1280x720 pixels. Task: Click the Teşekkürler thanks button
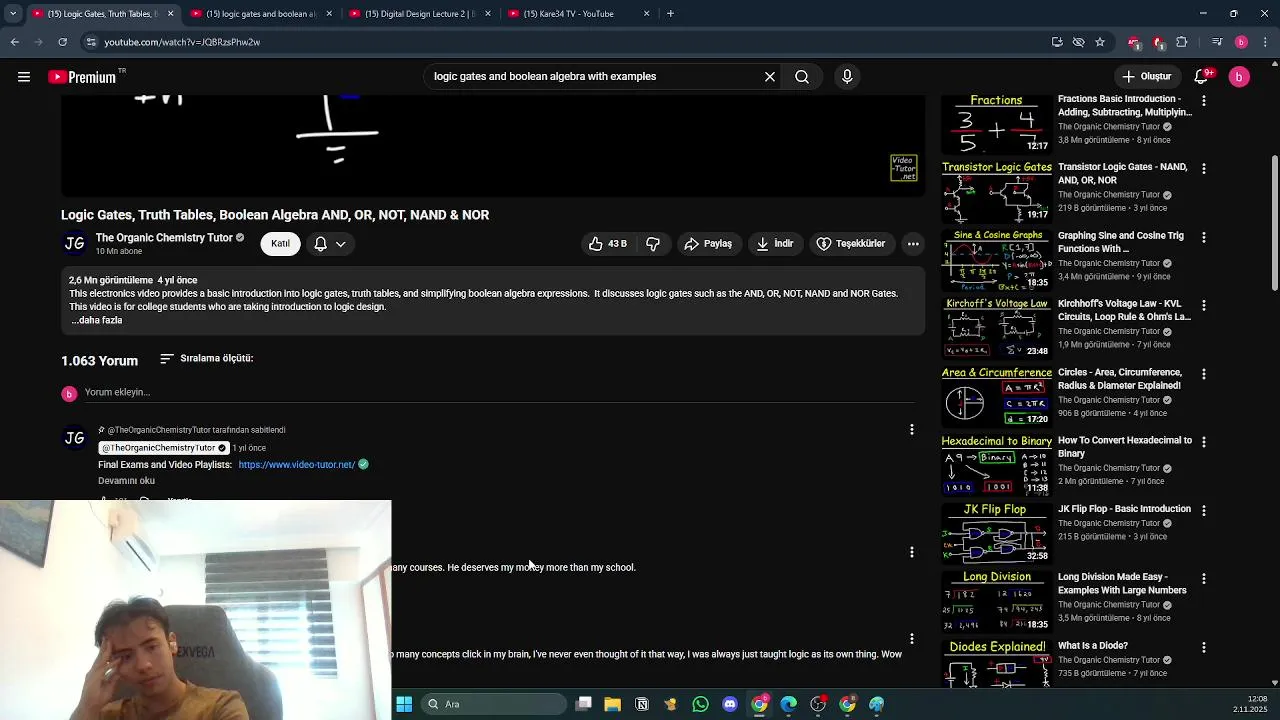pyautogui.click(x=851, y=244)
